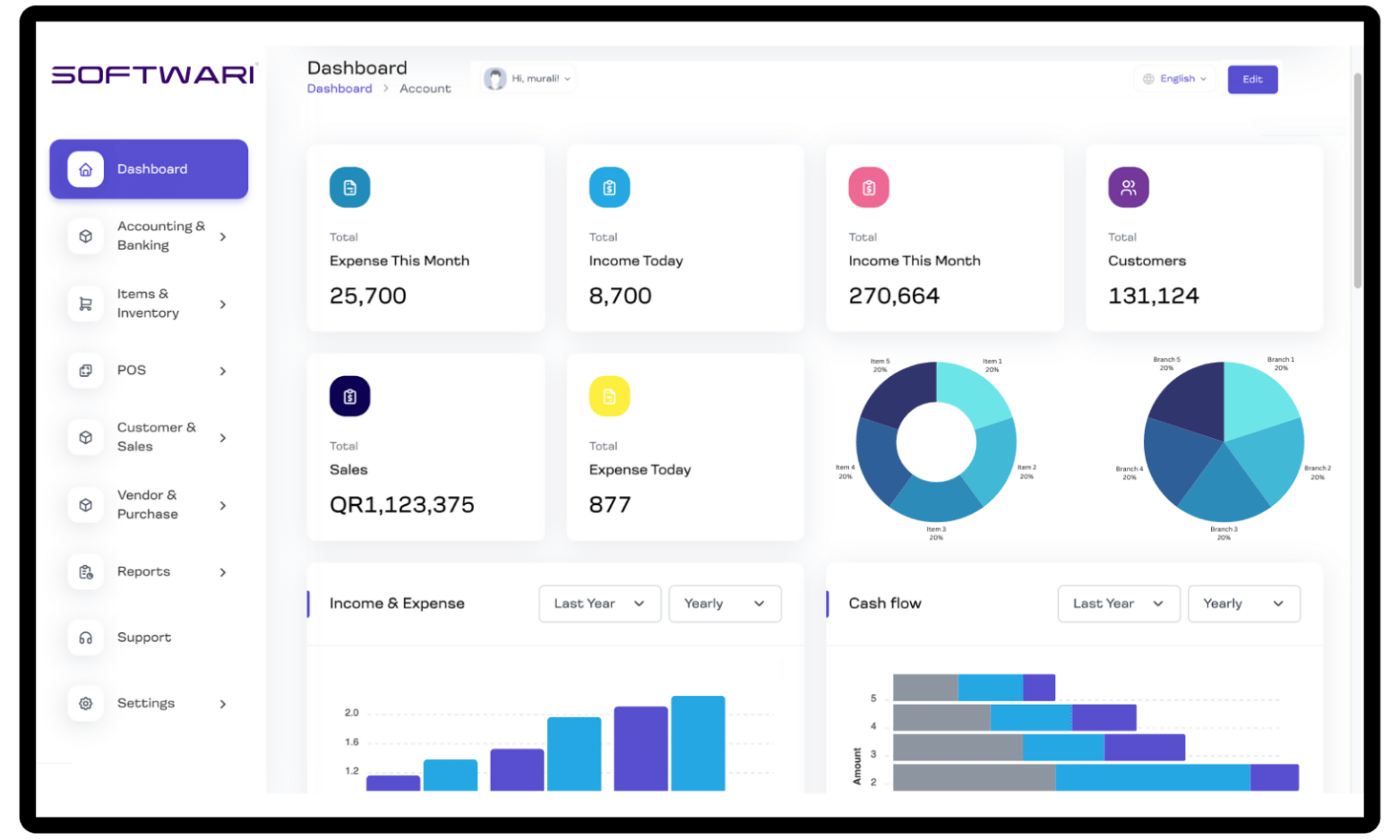This screenshot has height=840, width=1400.
Task: Click the Customers total 131,124
Action: [1153, 296]
